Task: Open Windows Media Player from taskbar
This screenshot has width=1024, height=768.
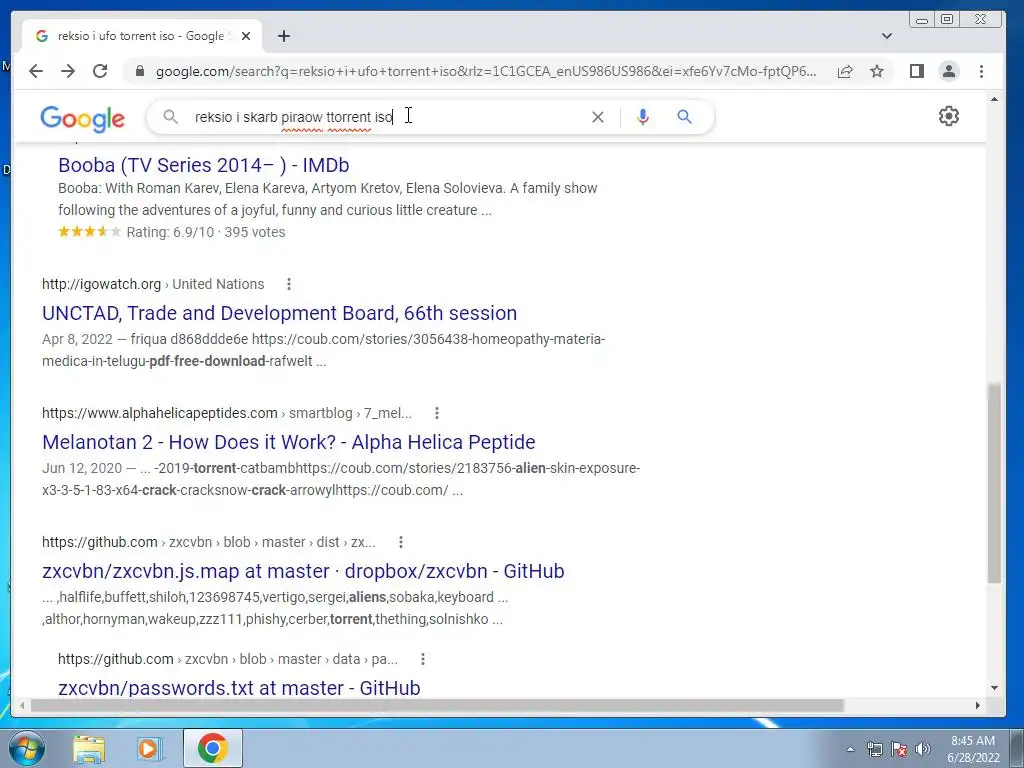Action: 149,748
